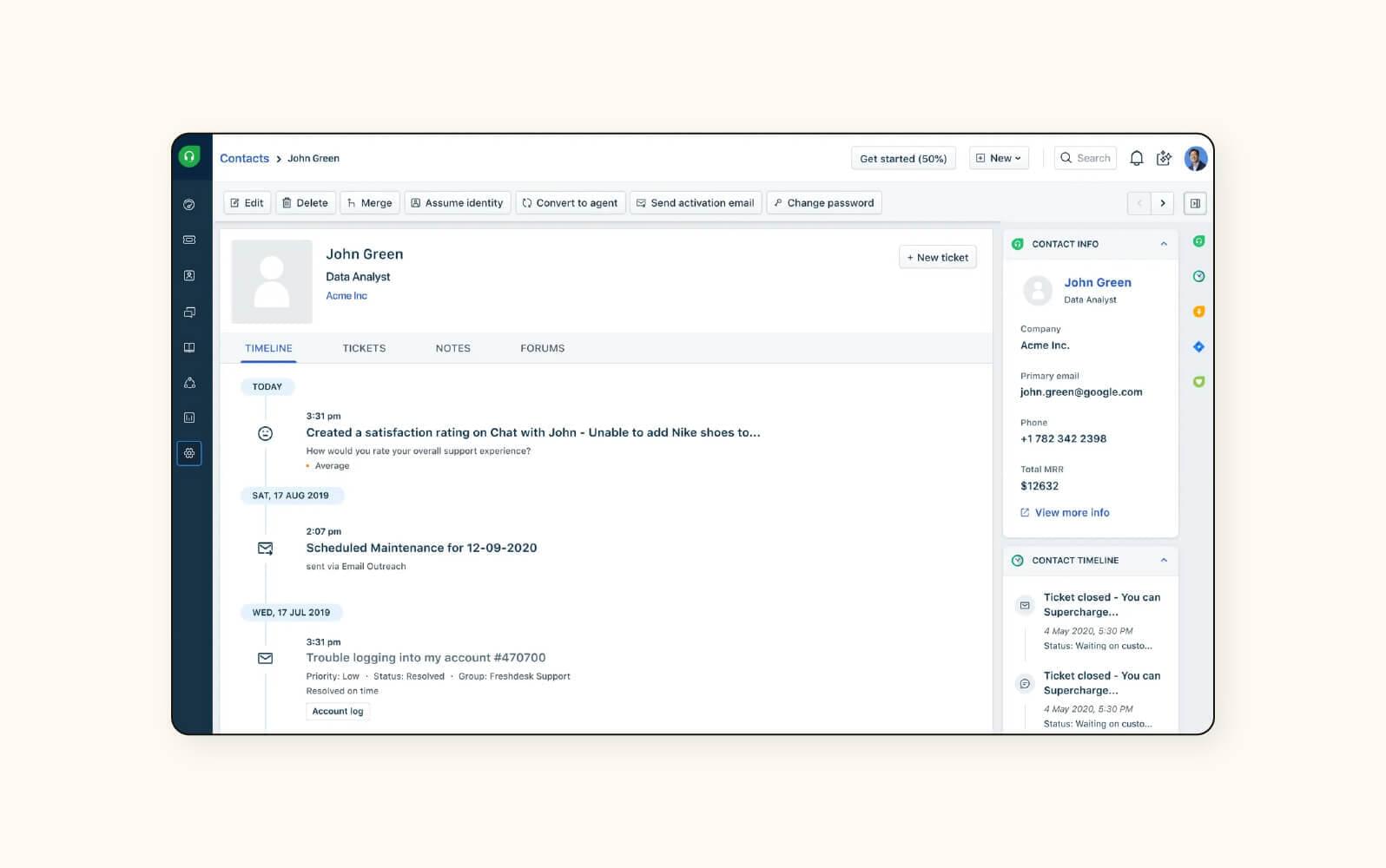This screenshot has width=1386, height=868.
Task: Open the New dropdown
Action: (999, 158)
